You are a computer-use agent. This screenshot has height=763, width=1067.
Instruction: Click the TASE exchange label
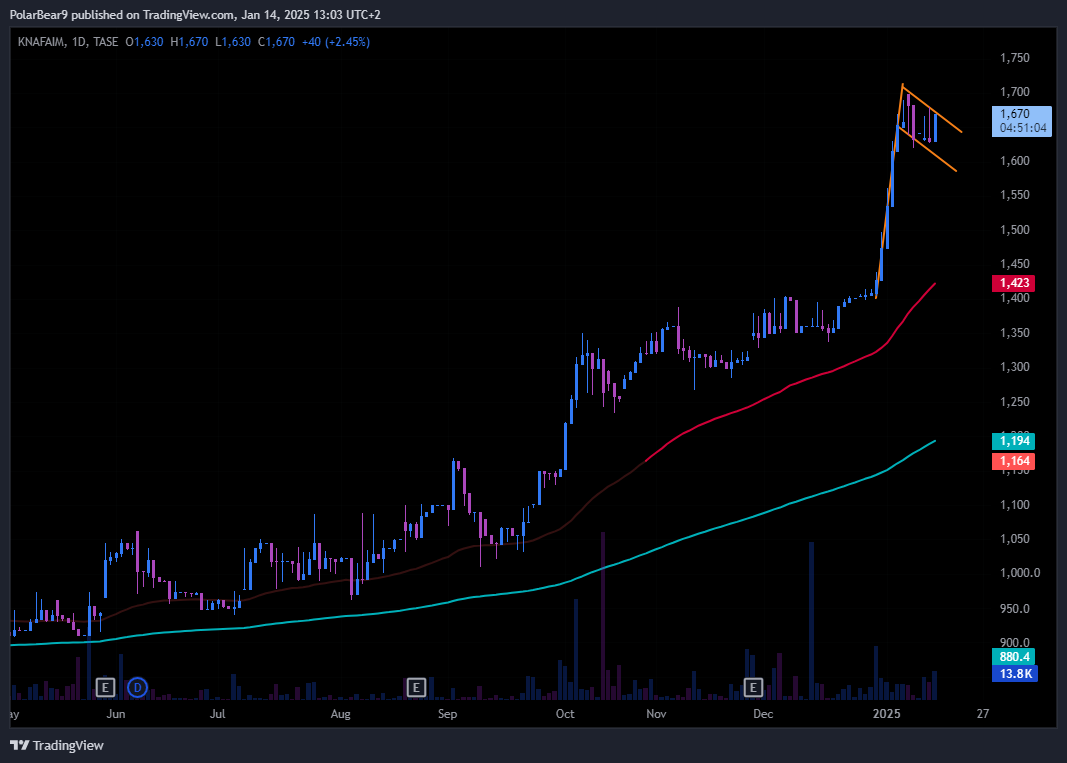point(105,42)
